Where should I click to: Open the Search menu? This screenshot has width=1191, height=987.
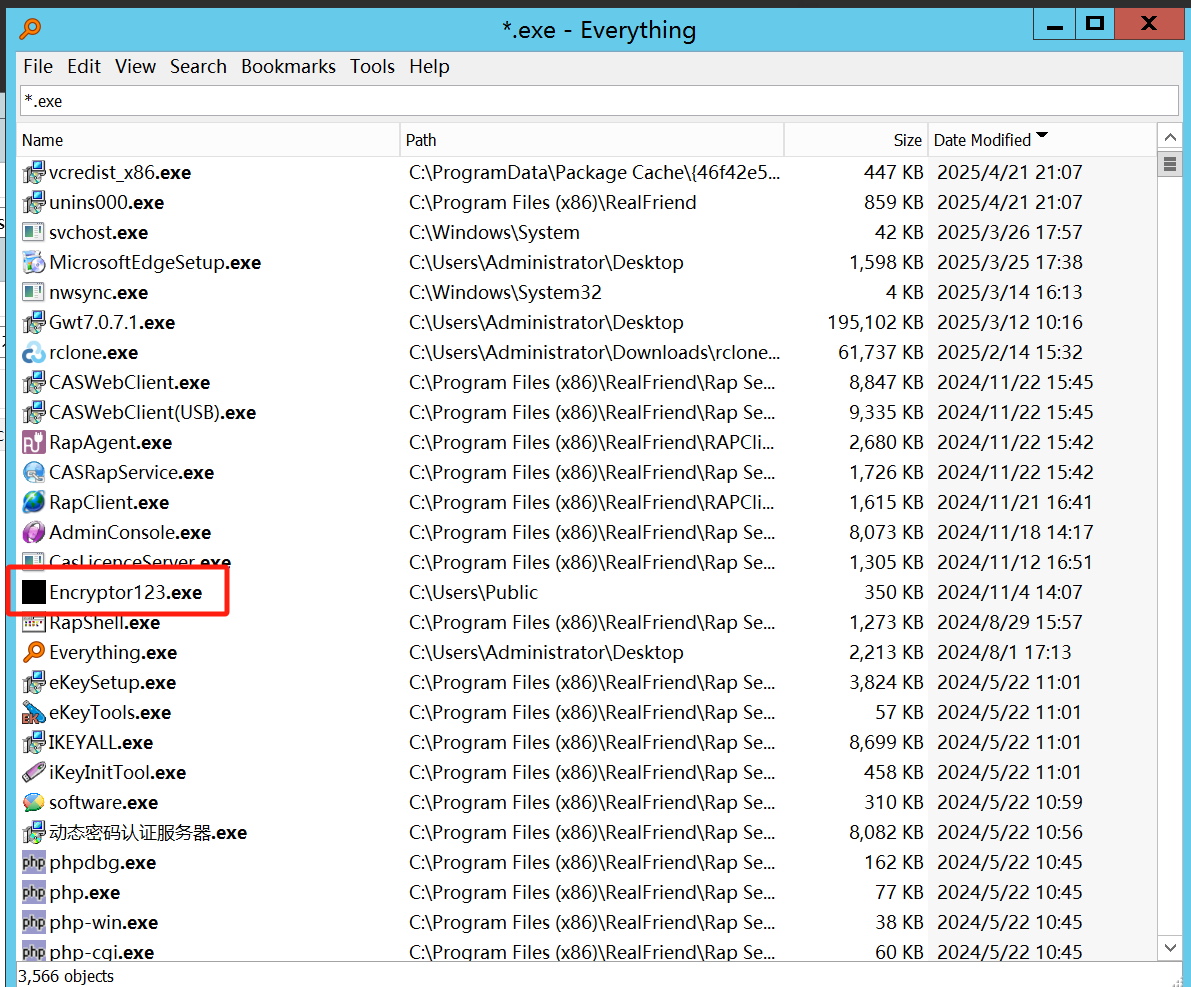pos(198,67)
